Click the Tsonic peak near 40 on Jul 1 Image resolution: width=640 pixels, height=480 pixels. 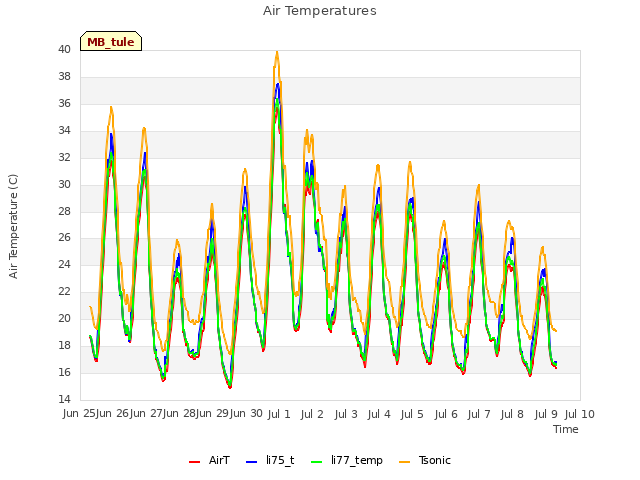click(x=277, y=52)
